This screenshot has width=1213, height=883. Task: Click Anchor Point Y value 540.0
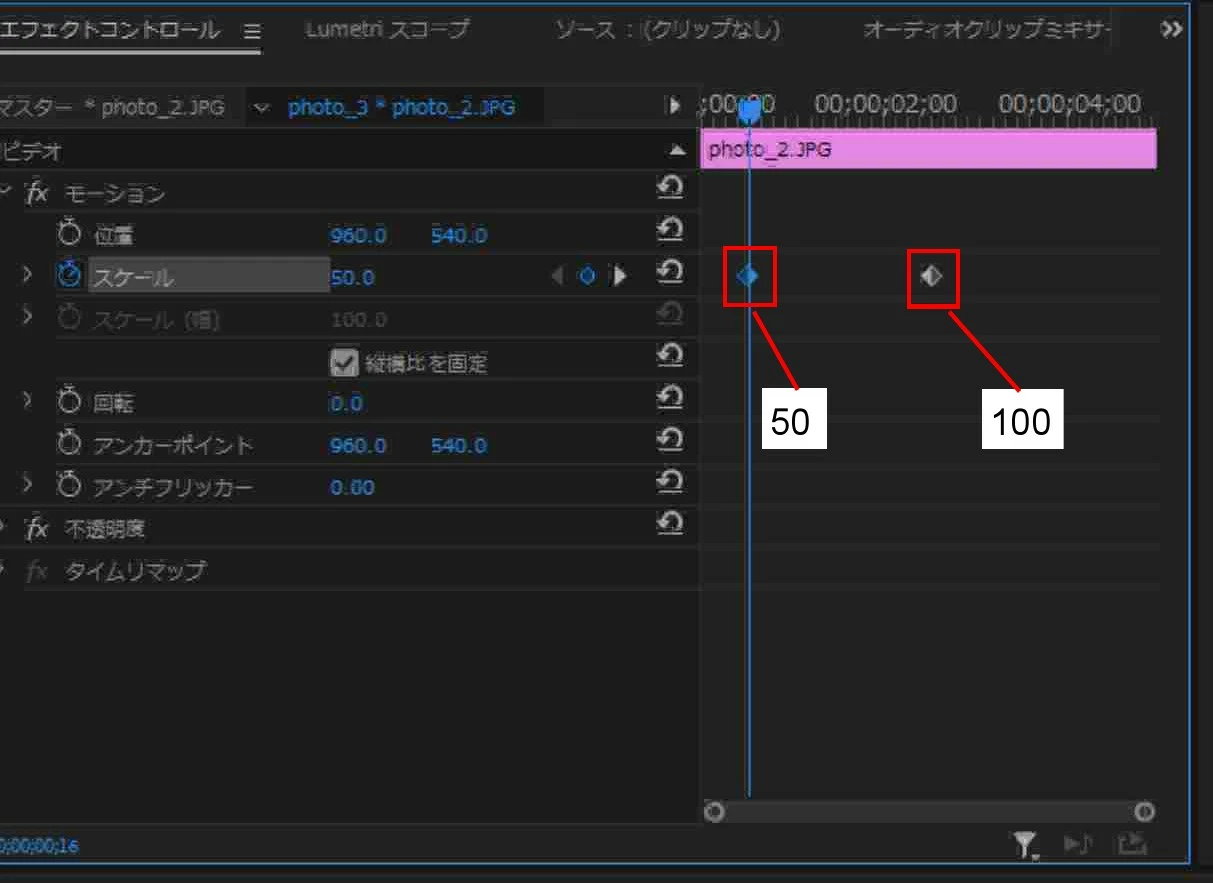(459, 446)
